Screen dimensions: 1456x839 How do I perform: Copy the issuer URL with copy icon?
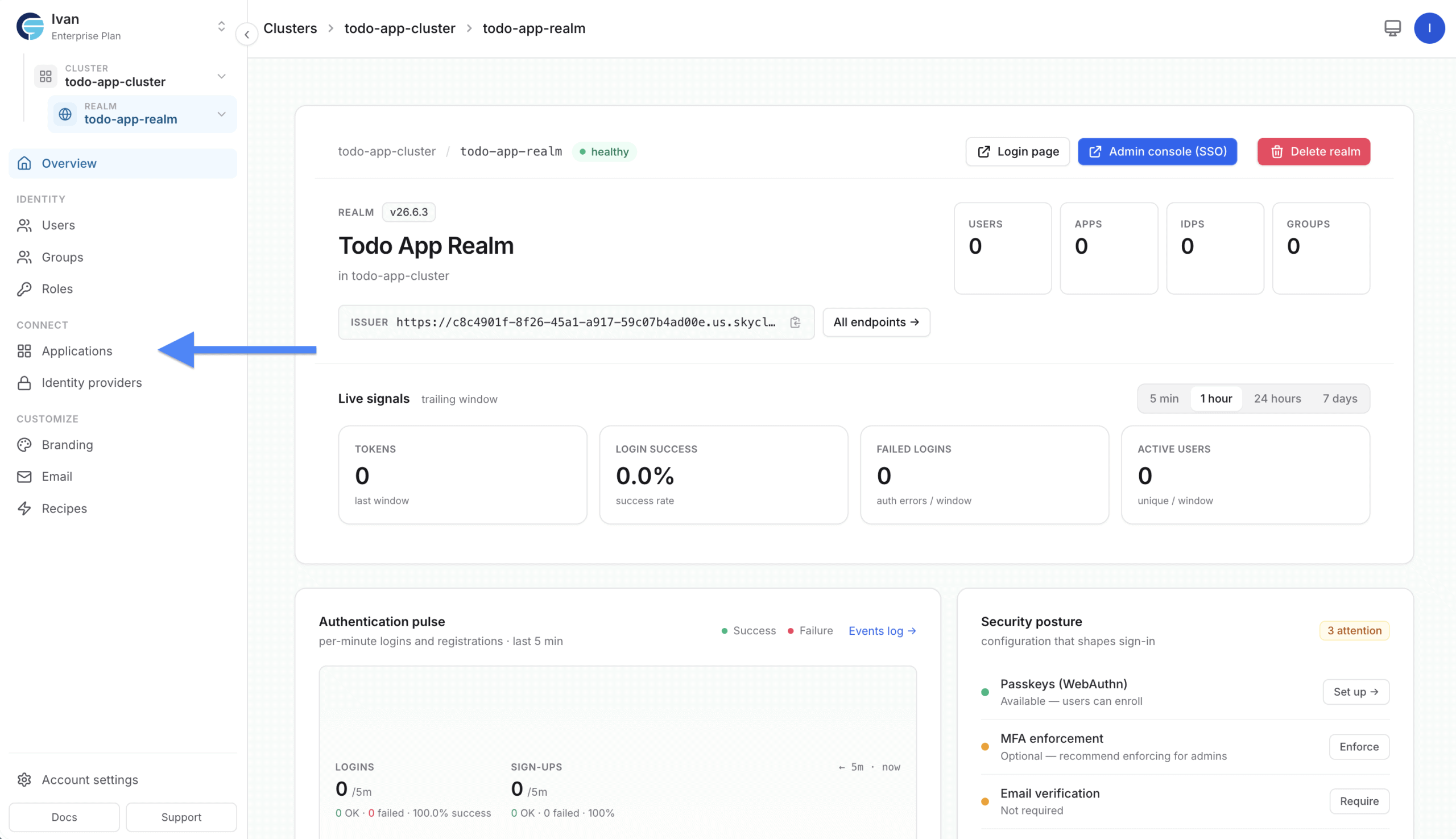pyautogui.click(x=795, y=322)
